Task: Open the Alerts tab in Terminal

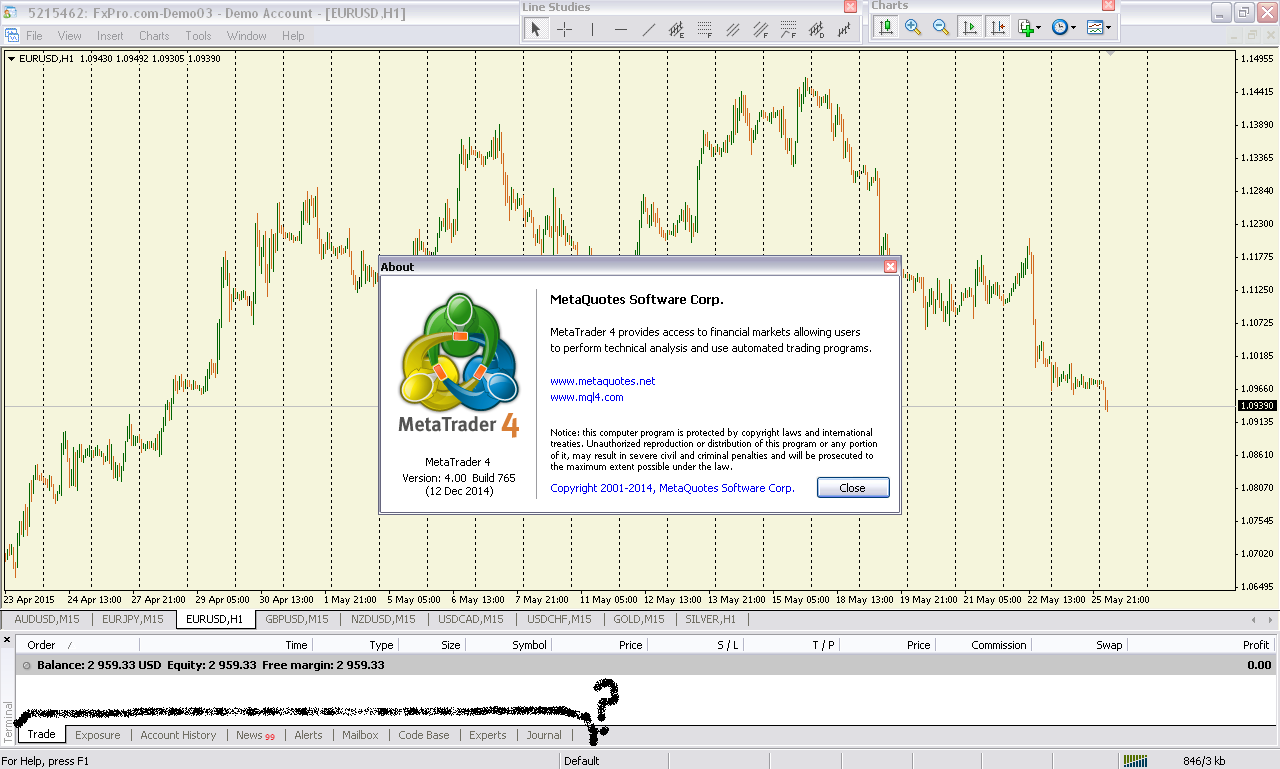Action: tap(308, 735)
